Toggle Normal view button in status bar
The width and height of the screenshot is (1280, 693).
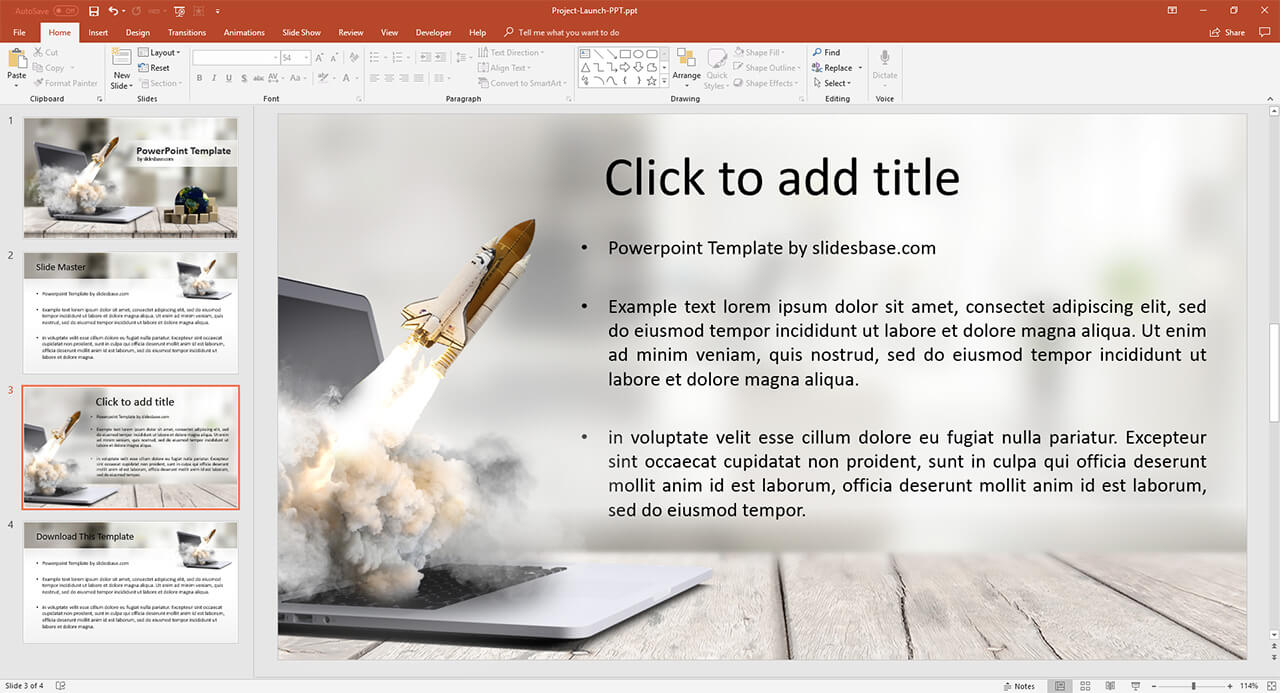pos(1060,686)
